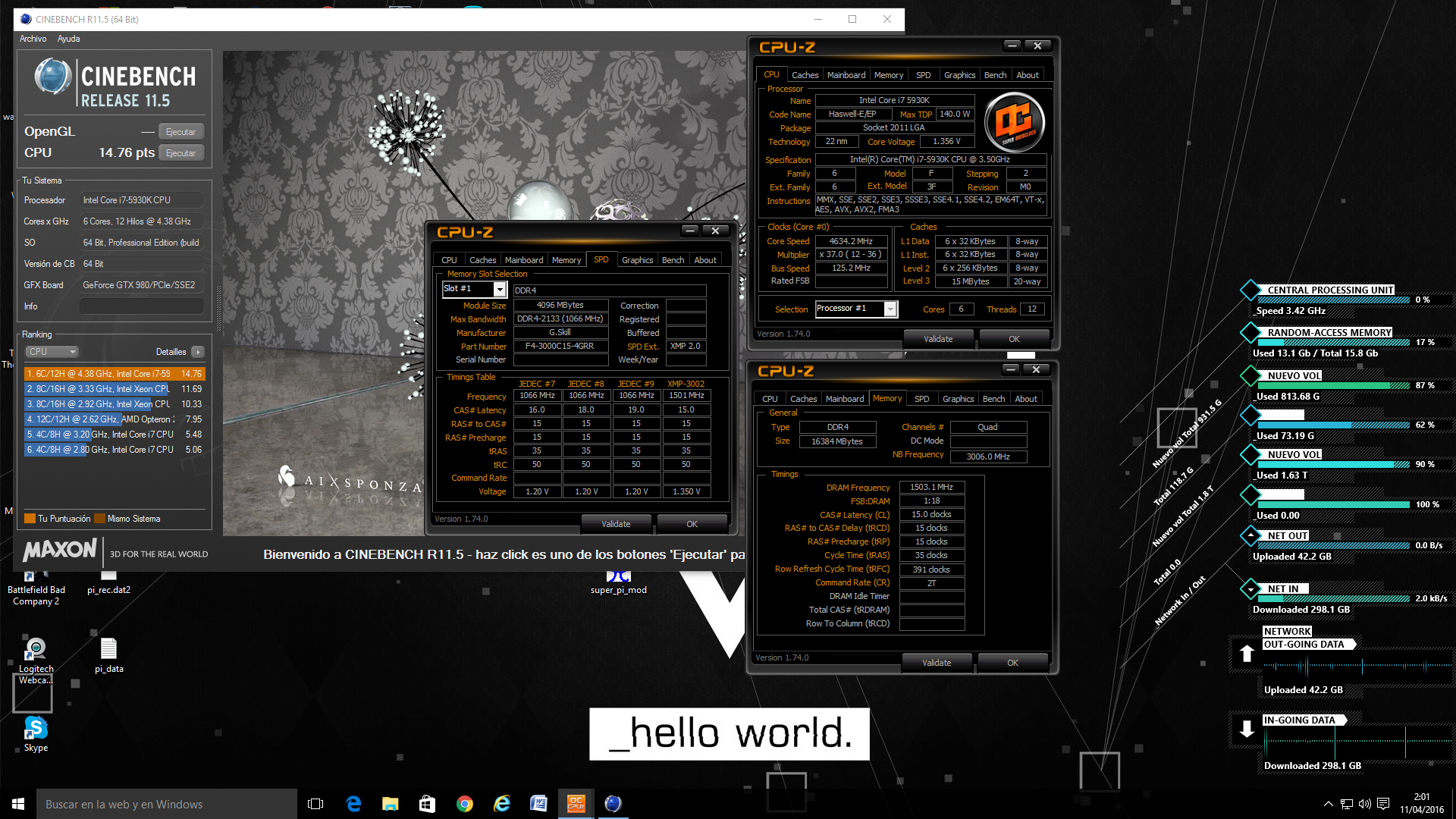The image size is (1456, 819).
Task: Open Windows Store taskbar icon
Action: click(x=427, y=804)
